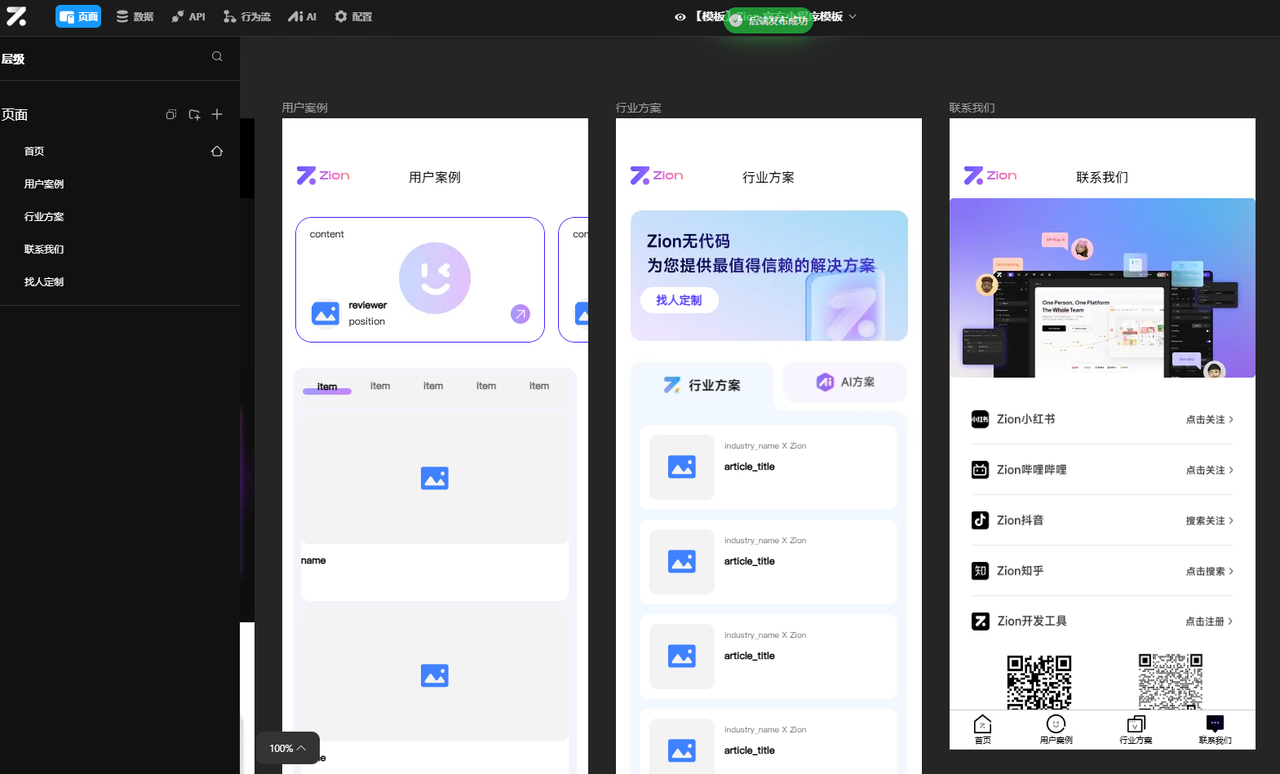Expand the template name dropdown chevron

point(851,17)
